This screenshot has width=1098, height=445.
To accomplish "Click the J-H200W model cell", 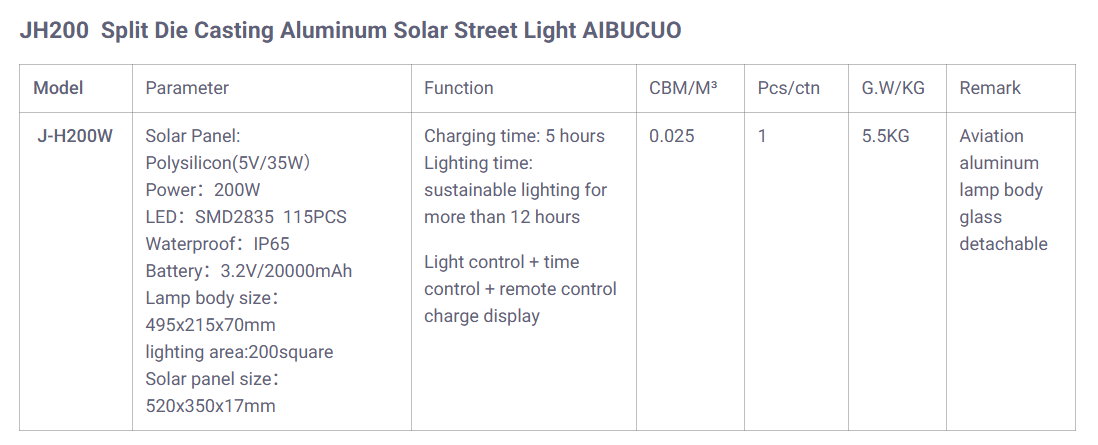I will 75,136.
